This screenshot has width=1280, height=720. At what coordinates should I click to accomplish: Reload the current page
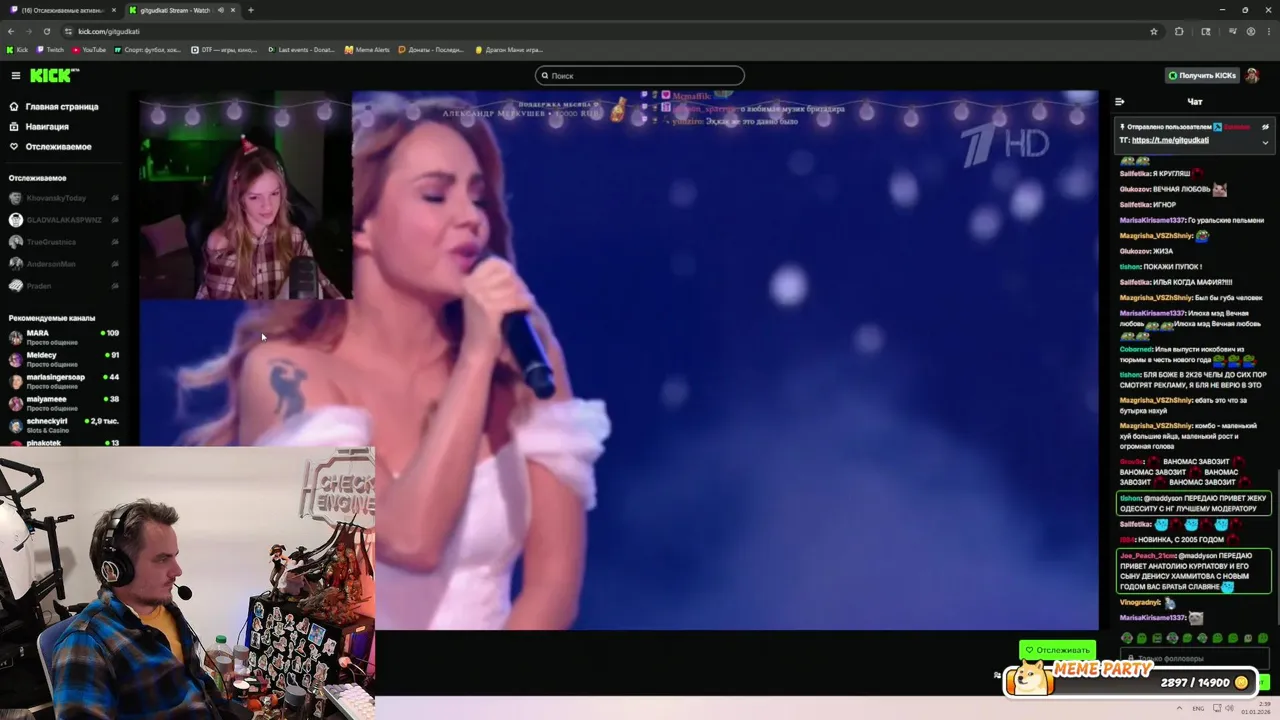coord(46,31)
